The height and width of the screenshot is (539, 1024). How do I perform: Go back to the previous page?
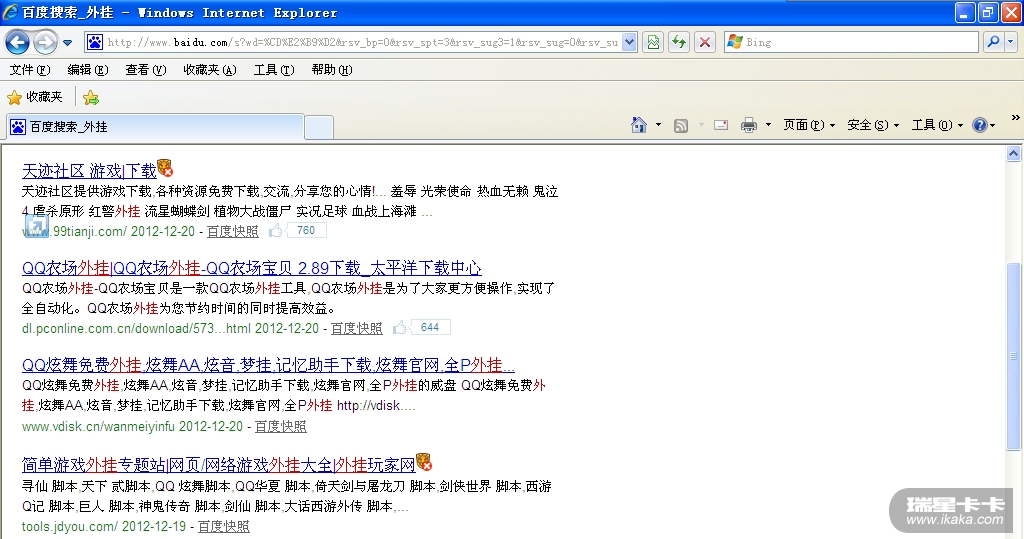[18, 42]
